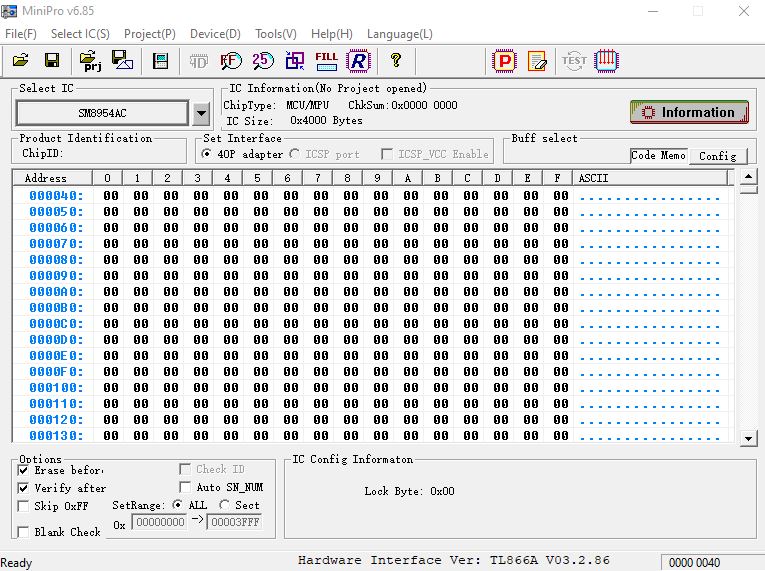
Task: Click the 25 magnifier toolbar icon
Action: pos(262,61)
